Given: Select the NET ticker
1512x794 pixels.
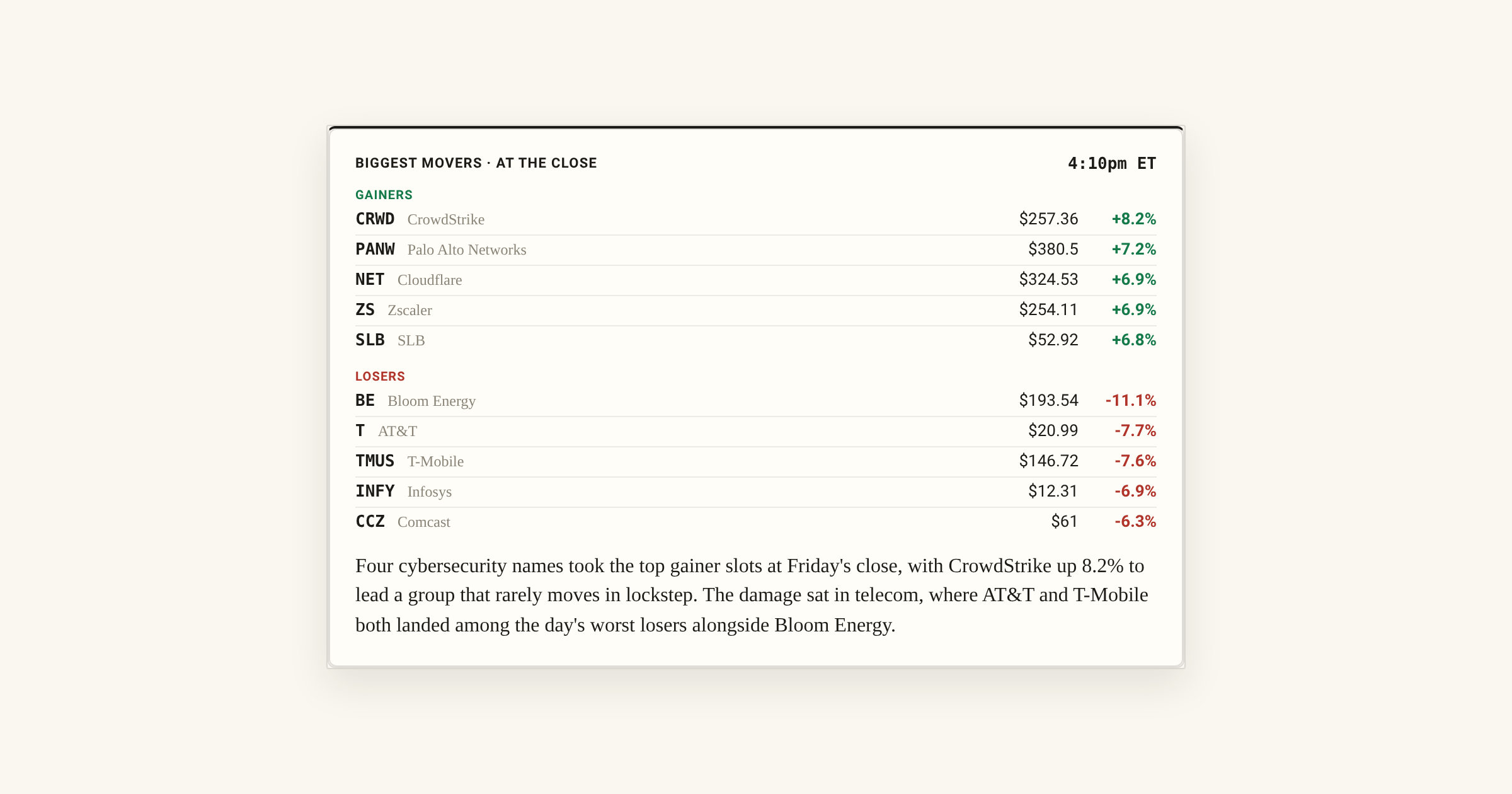Looking at the screenshot, I should pyautogui.click(x=370, y=279).
